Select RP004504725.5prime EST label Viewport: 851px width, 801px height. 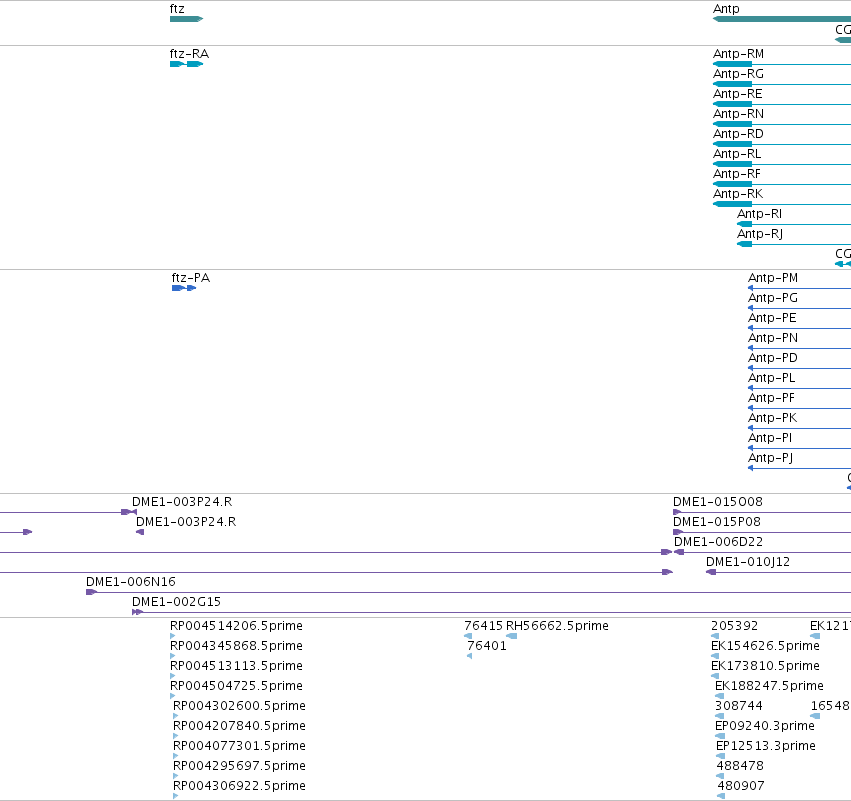pyautogui.click(x=236, y=686)
